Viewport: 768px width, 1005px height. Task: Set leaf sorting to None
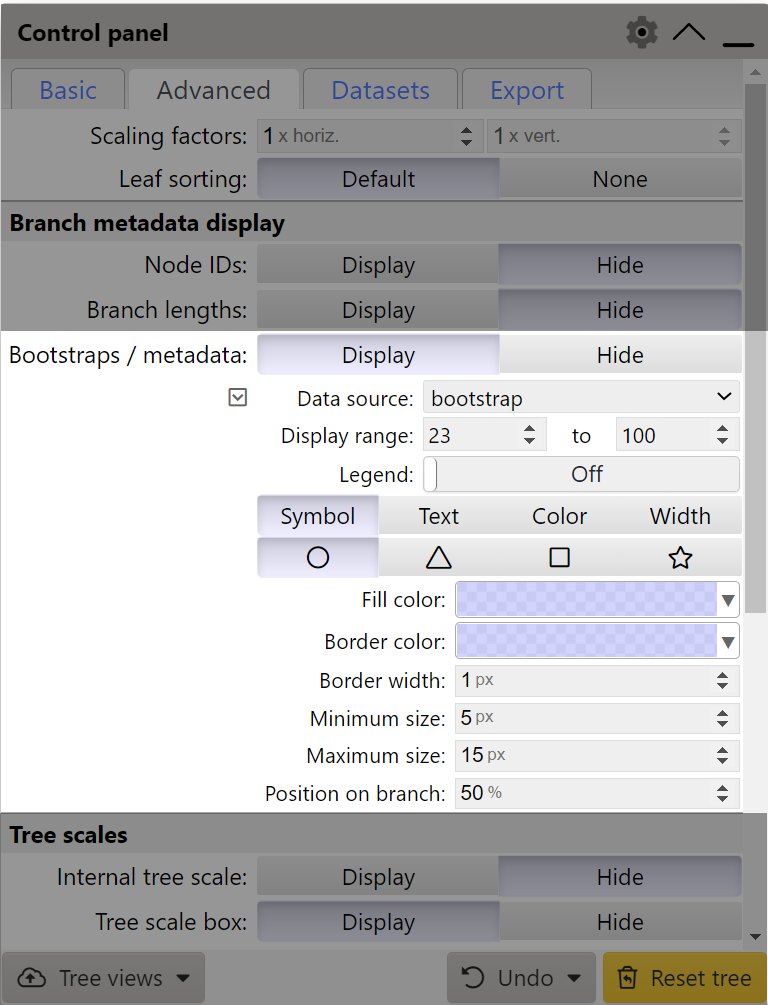coord(619,179)
